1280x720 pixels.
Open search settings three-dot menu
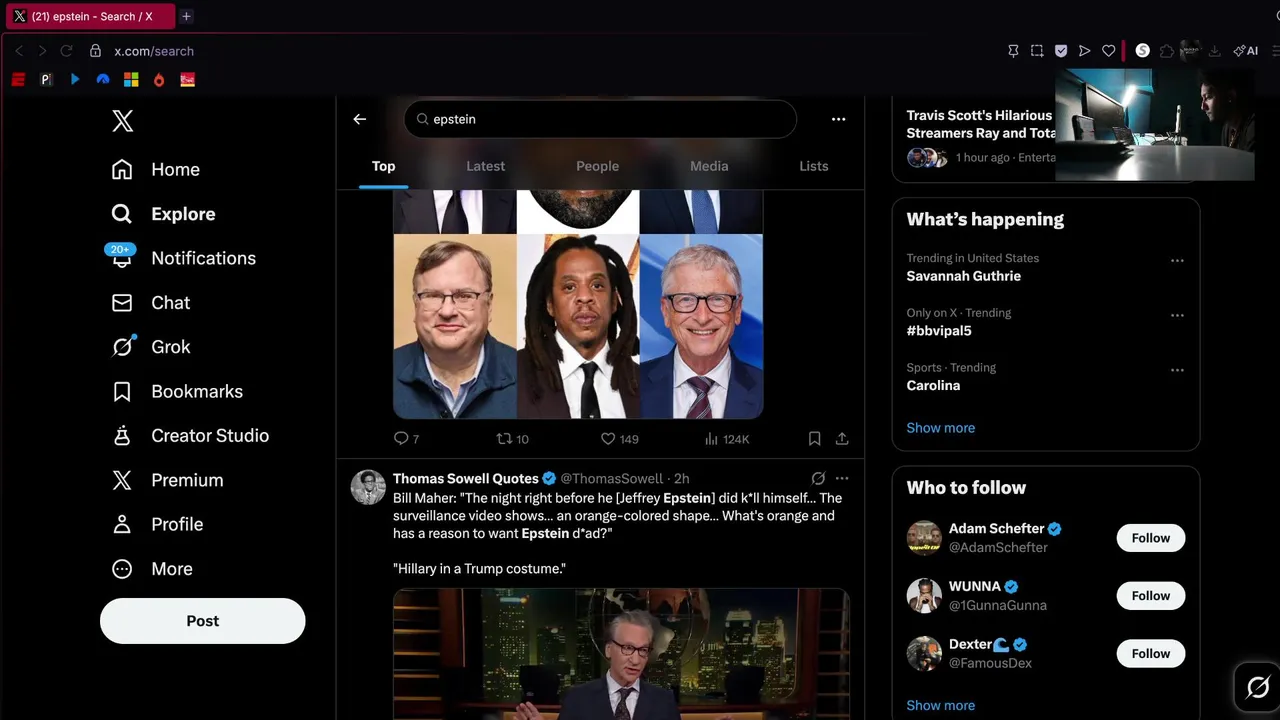(x=838, y=119)
